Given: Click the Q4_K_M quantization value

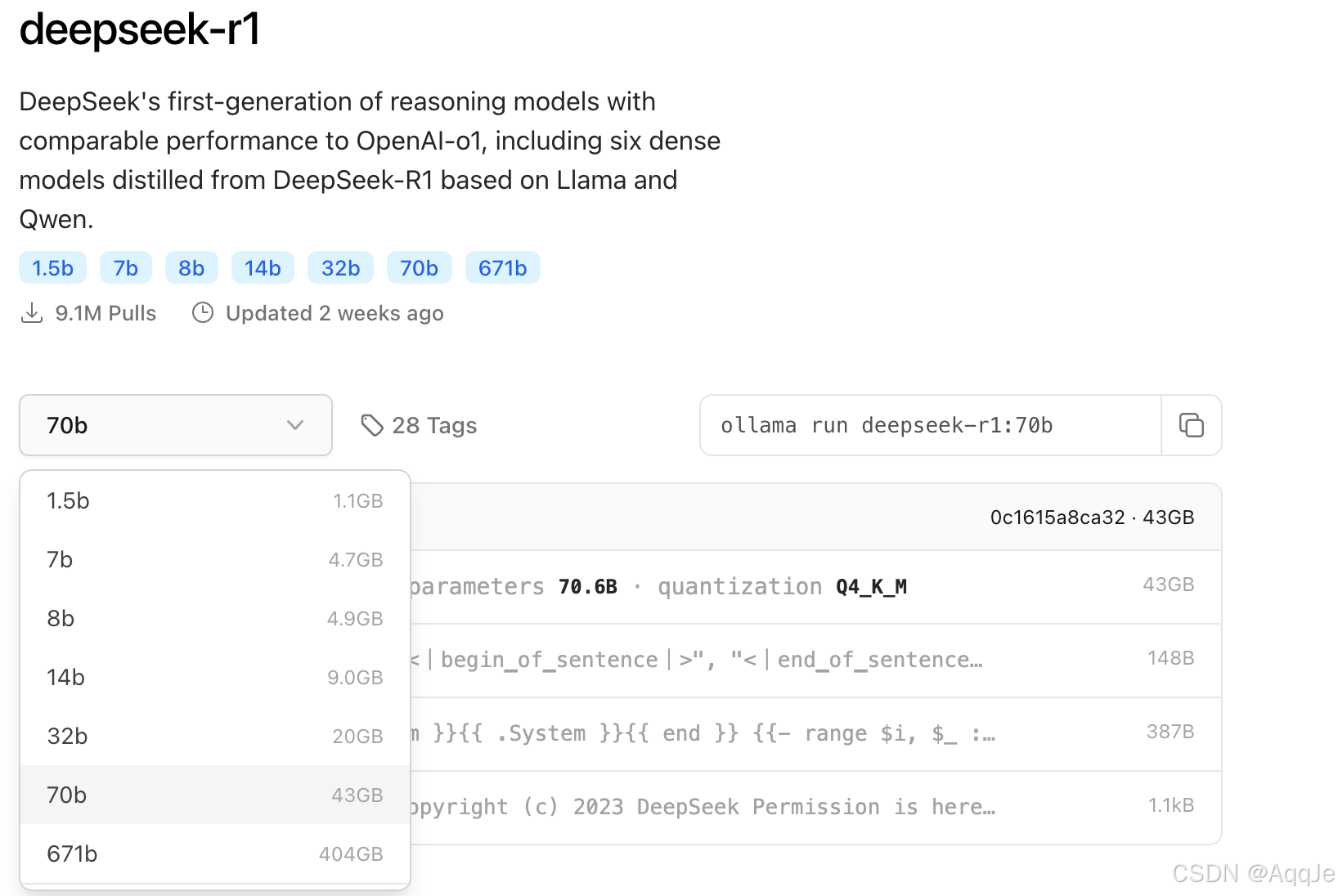Looking at the screenshot, I should coord(871,587).
